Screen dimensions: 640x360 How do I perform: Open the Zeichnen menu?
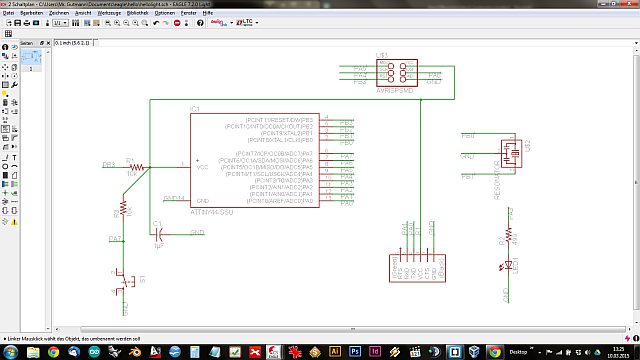click(59, 13)
